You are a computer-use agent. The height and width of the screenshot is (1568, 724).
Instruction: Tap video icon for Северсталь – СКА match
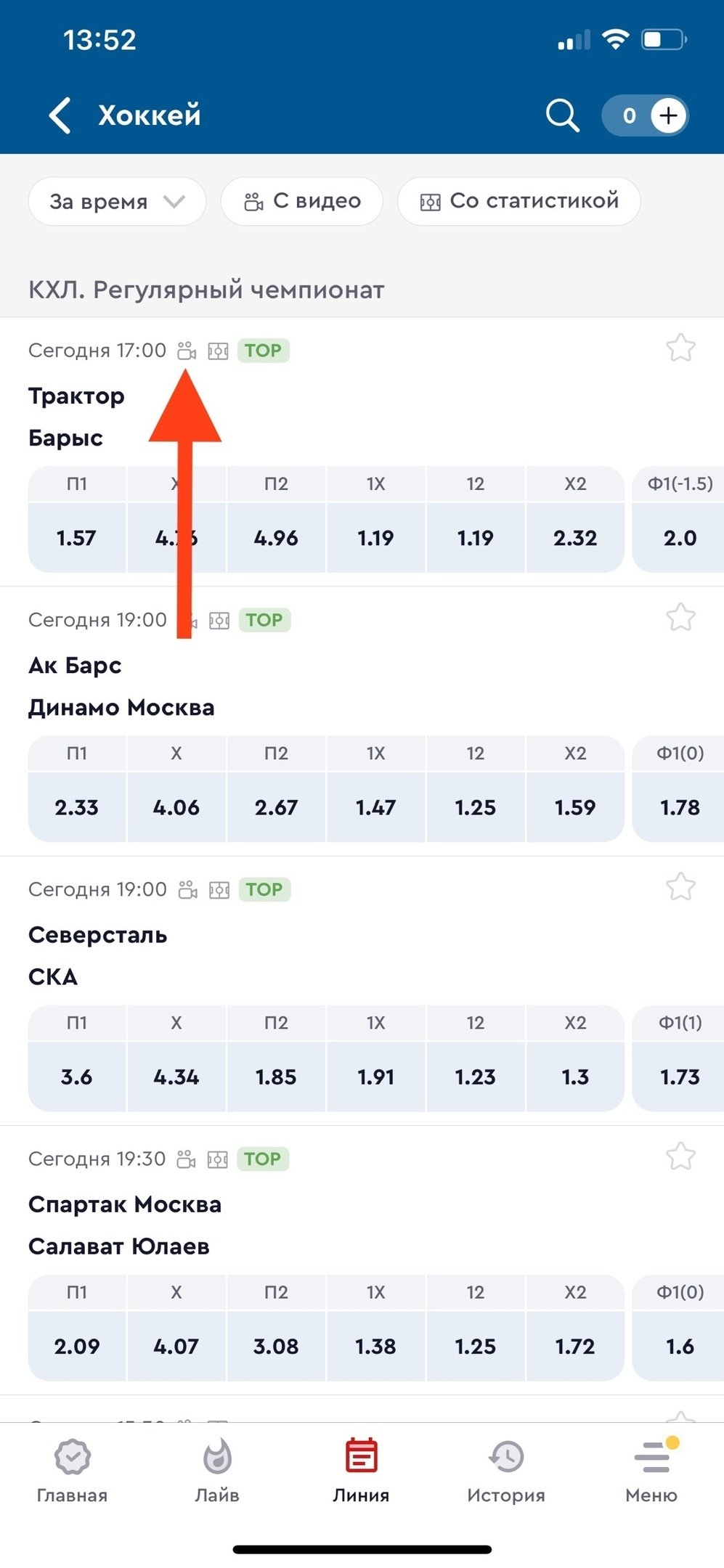pos(188,890)
